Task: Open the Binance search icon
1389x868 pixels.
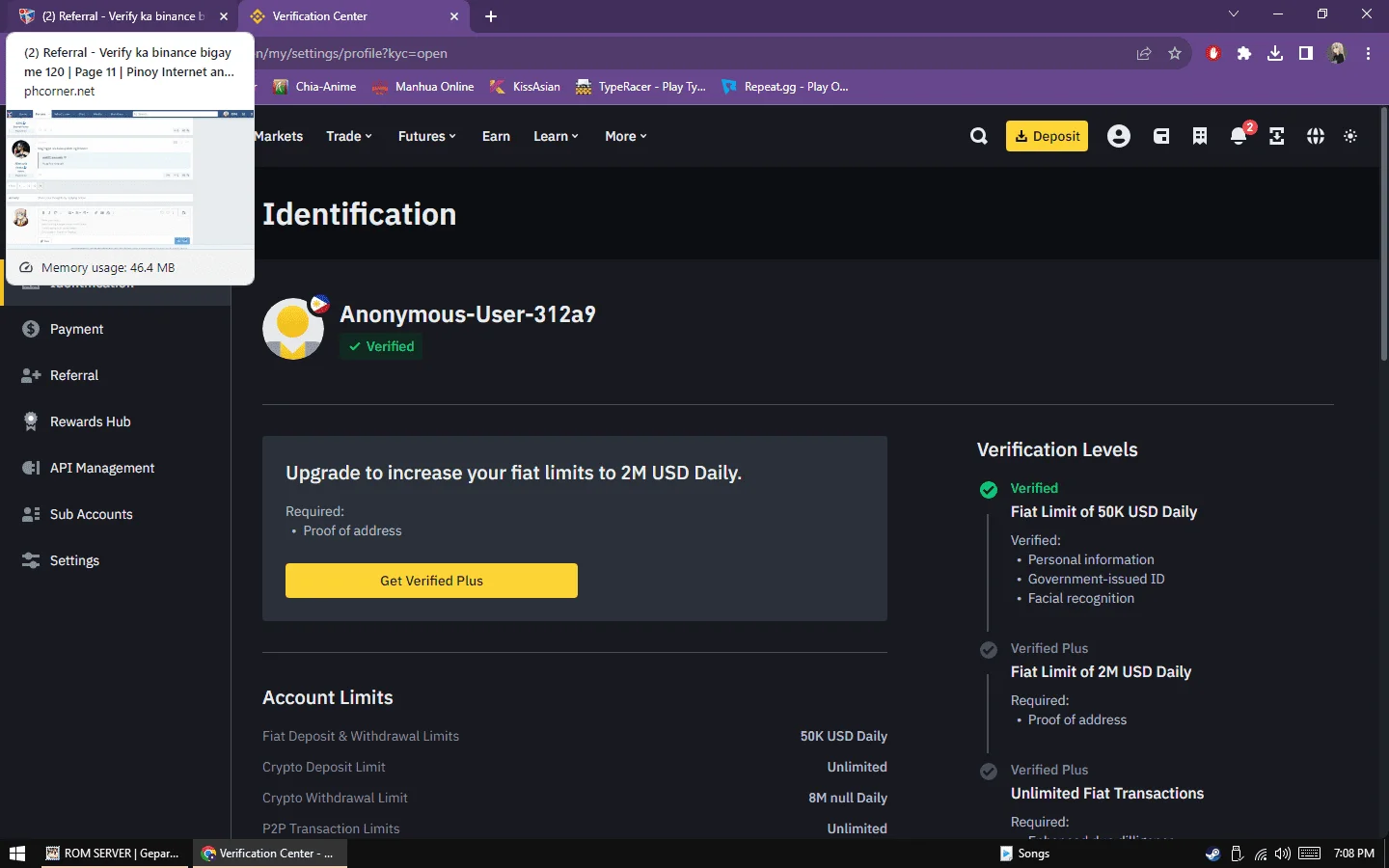Action: [x=978, y=136]
